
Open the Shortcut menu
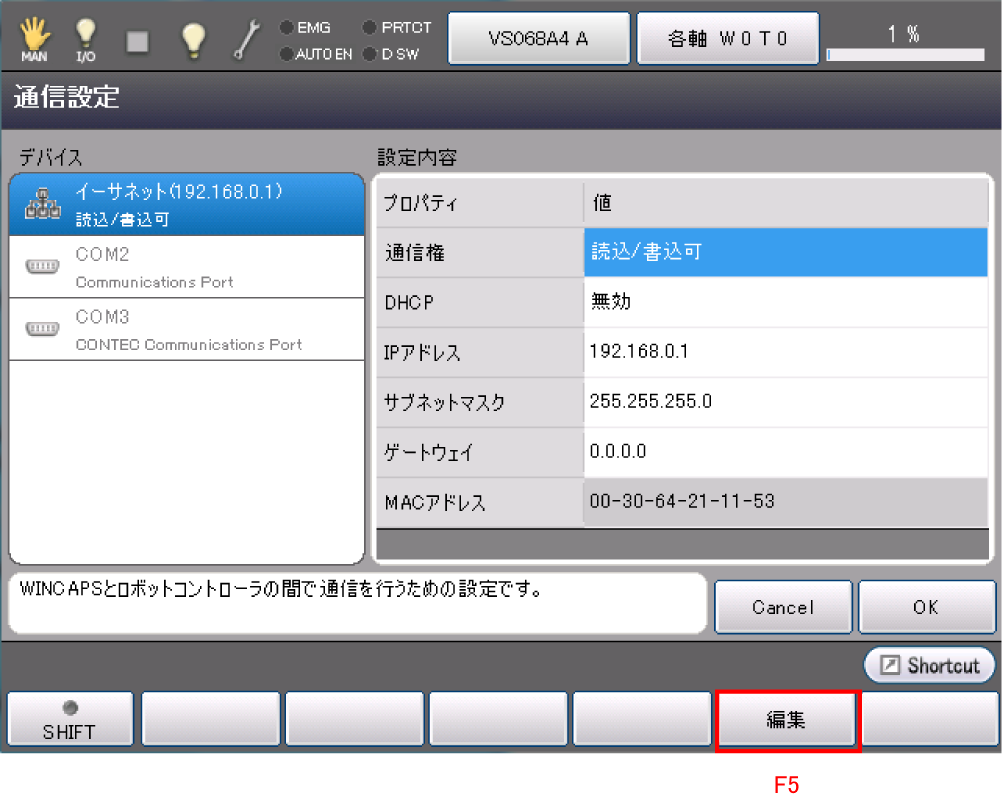tap(930, 665)
